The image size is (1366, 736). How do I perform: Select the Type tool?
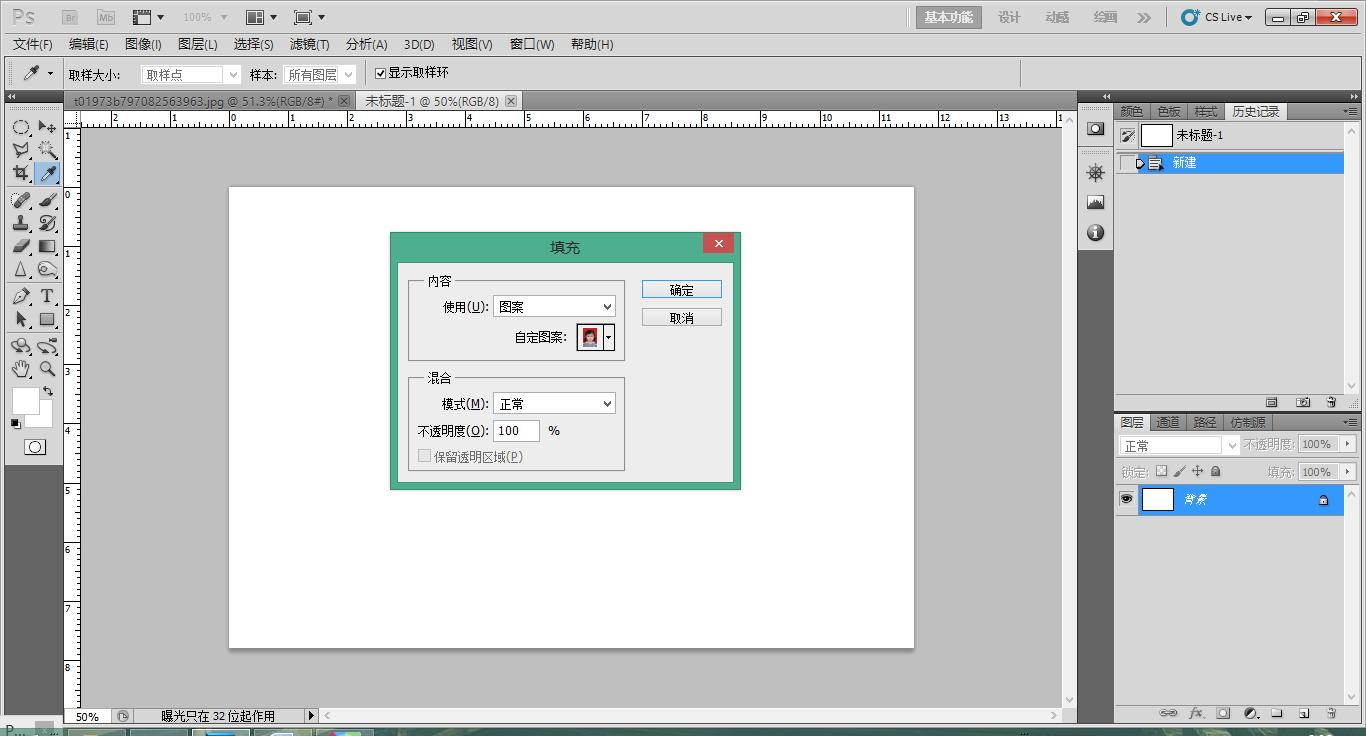(x=47, y=296)
